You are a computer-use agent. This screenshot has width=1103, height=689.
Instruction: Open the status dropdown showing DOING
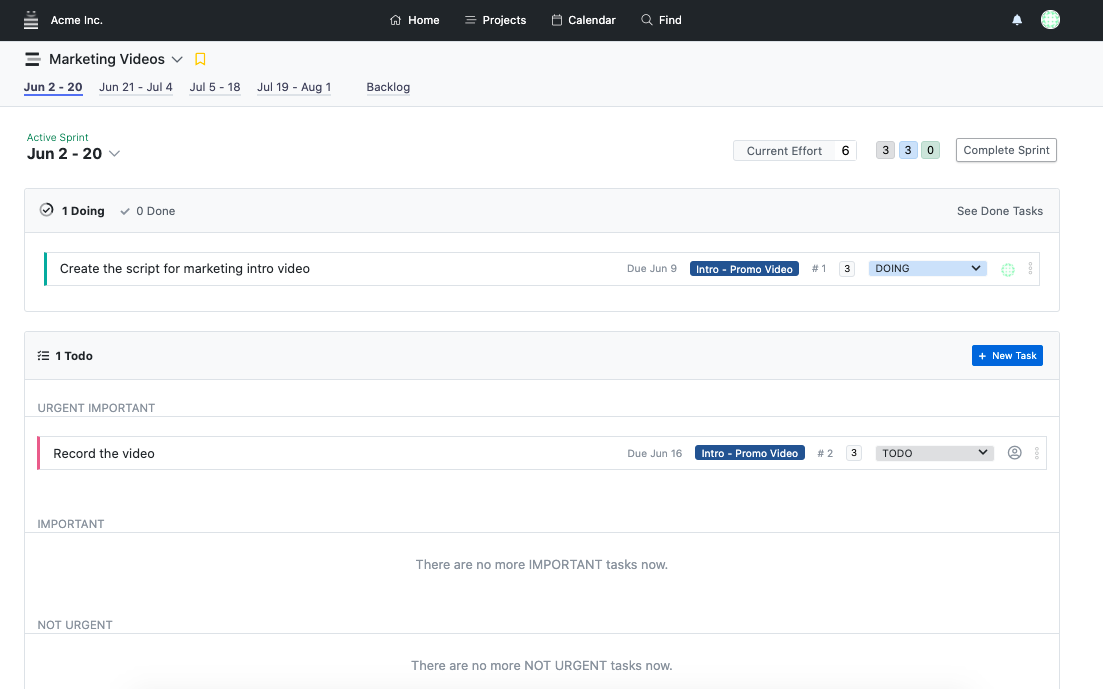[927, 268]
